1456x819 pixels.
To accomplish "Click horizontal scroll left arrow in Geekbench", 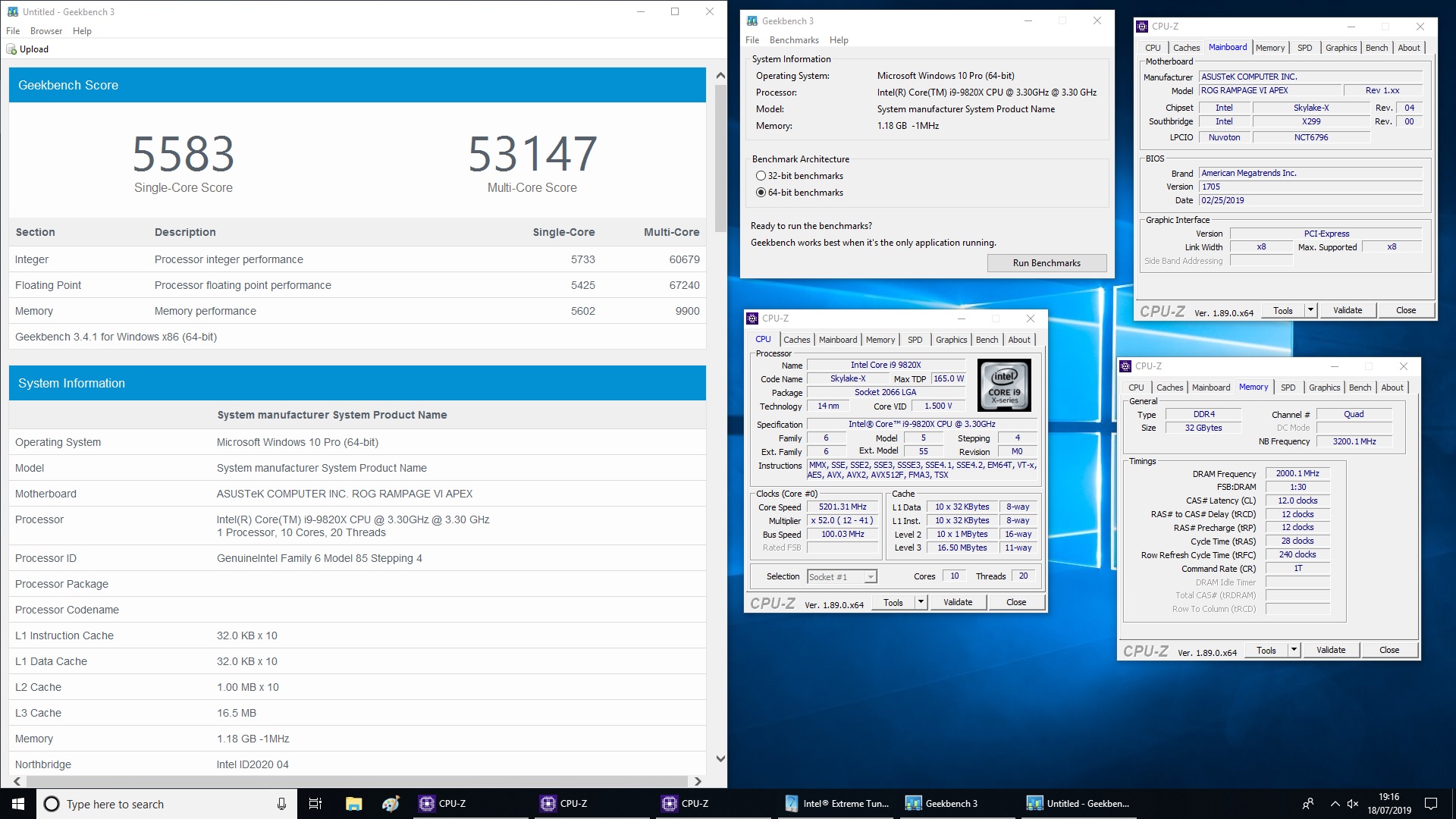I will coord(17,781).
